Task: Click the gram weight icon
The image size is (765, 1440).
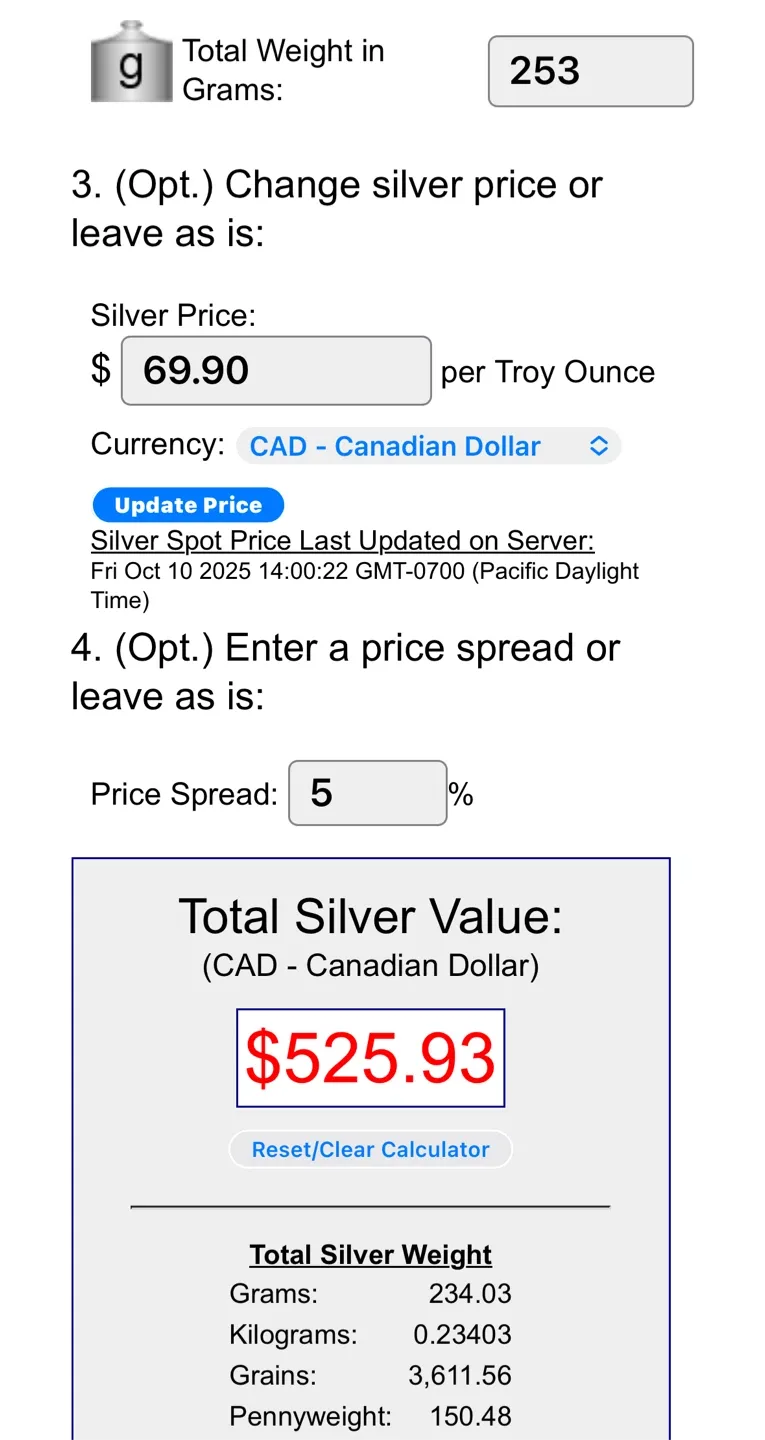Action: point(132,62)
